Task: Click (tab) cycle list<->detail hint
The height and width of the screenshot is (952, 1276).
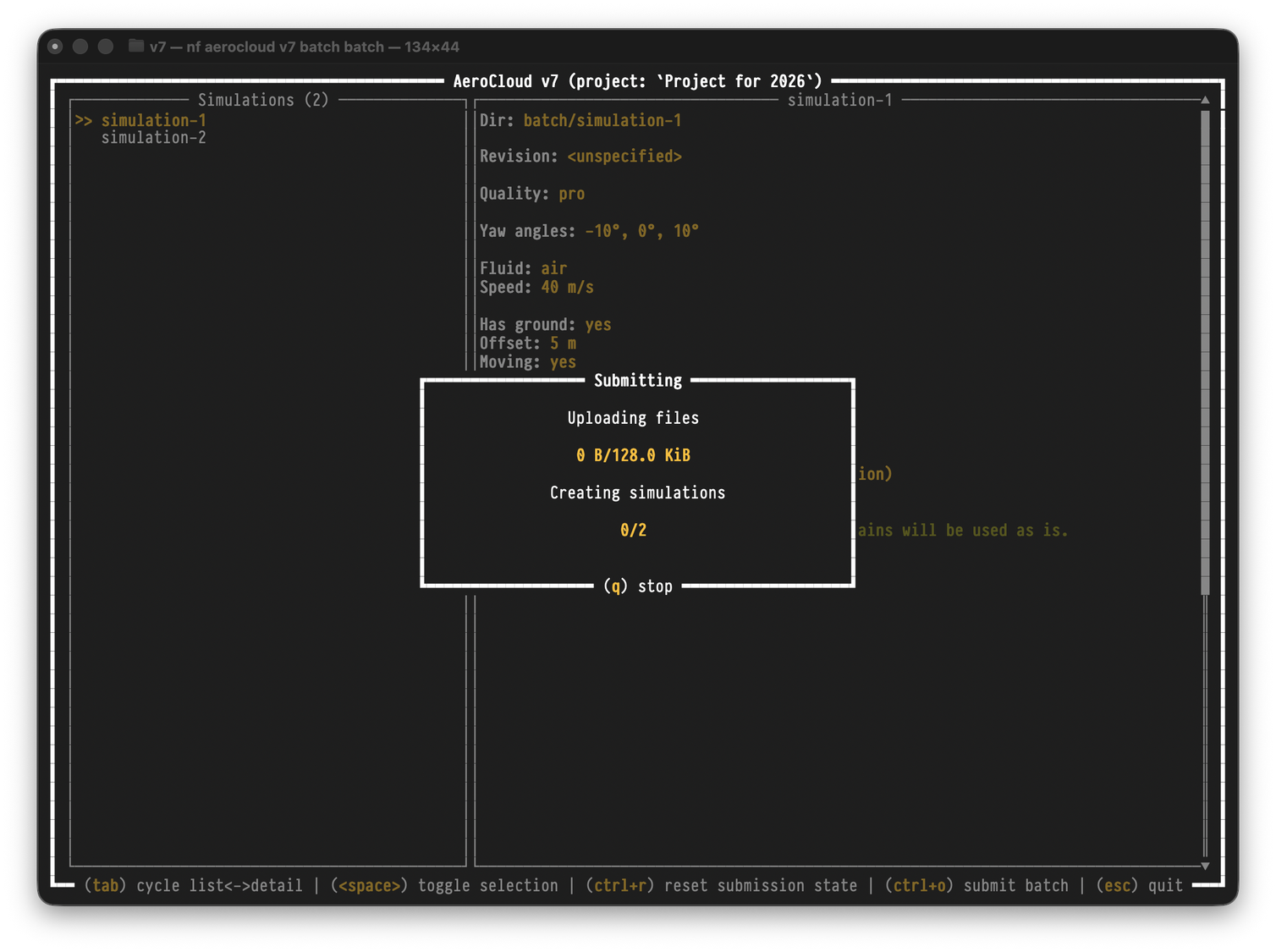Action: pos(193,885)
